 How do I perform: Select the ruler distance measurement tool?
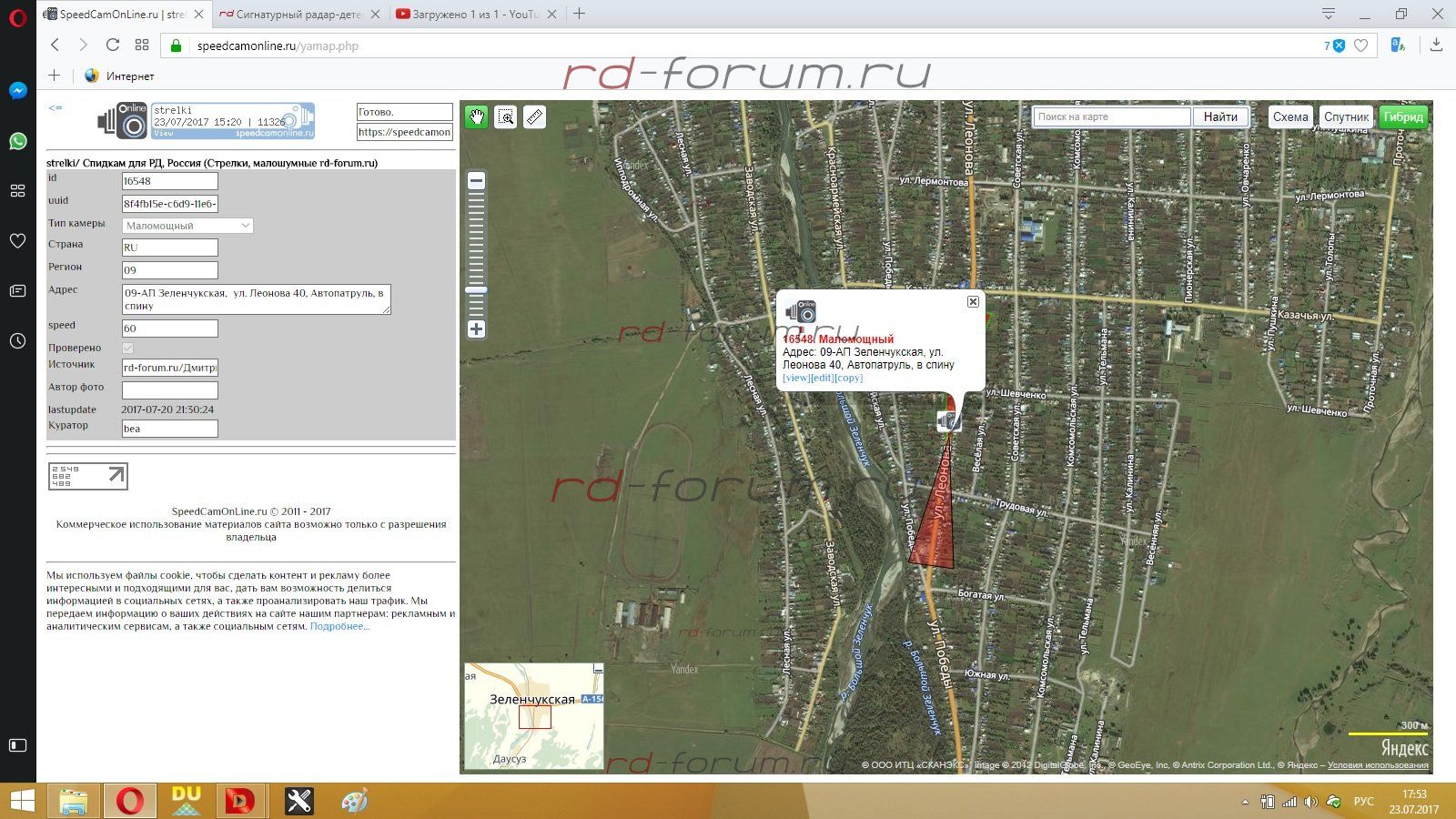tap(535, 116)
